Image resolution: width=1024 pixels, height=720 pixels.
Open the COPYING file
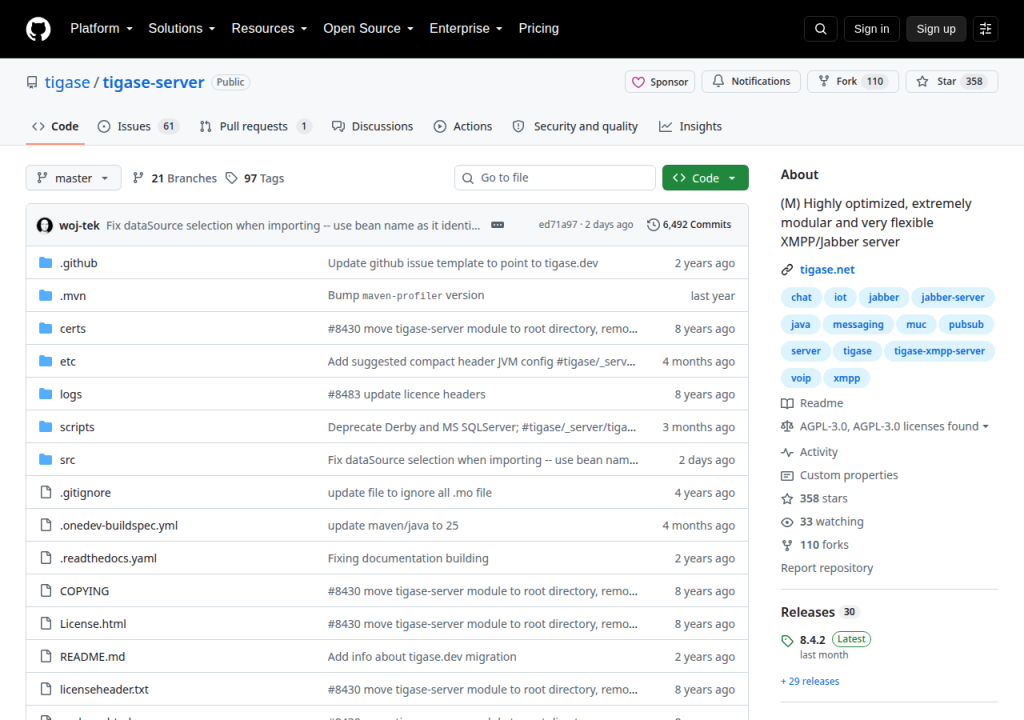point(84,591)
